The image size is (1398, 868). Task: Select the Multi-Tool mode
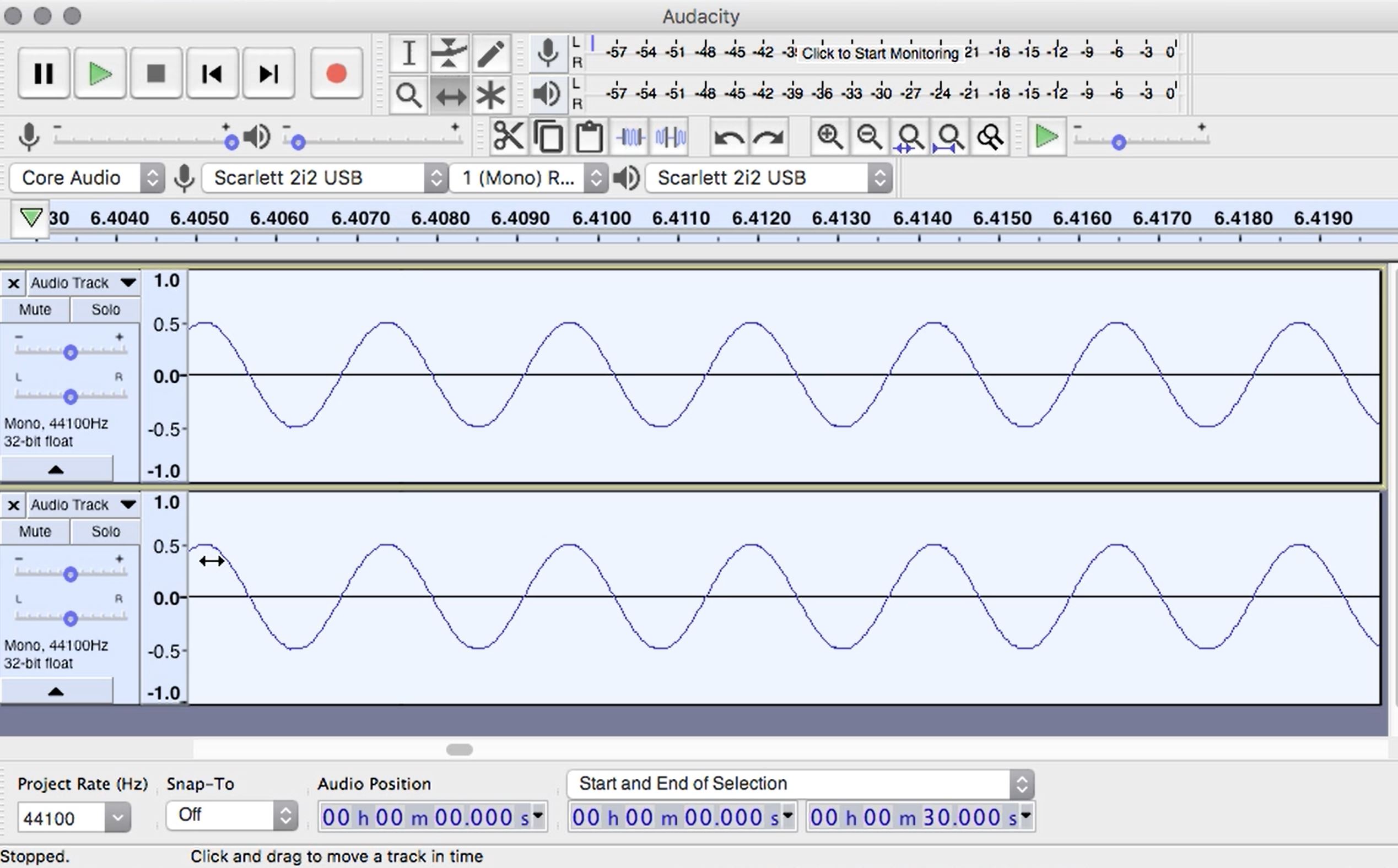pos(491,95)
